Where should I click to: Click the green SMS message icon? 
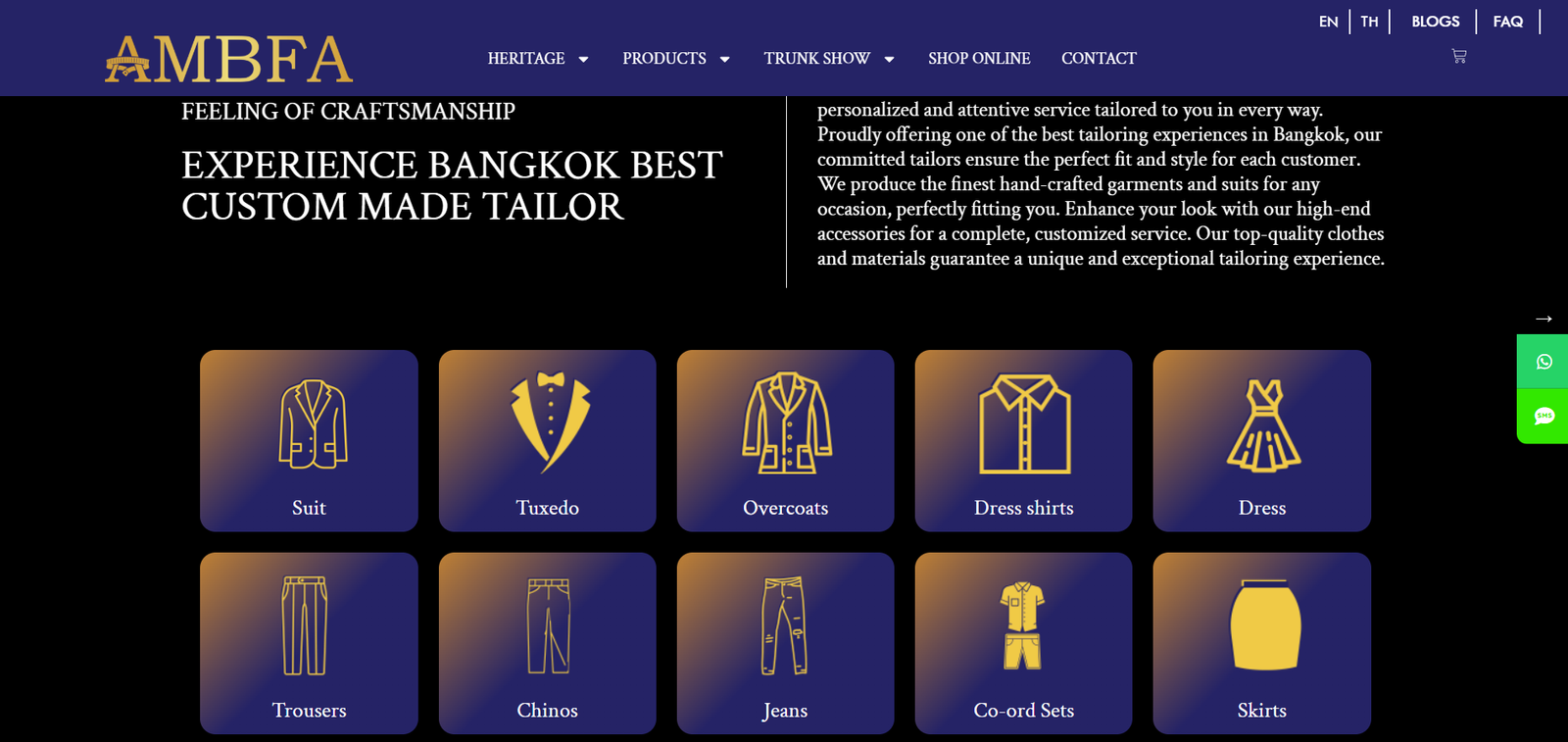click(1543, 417)
